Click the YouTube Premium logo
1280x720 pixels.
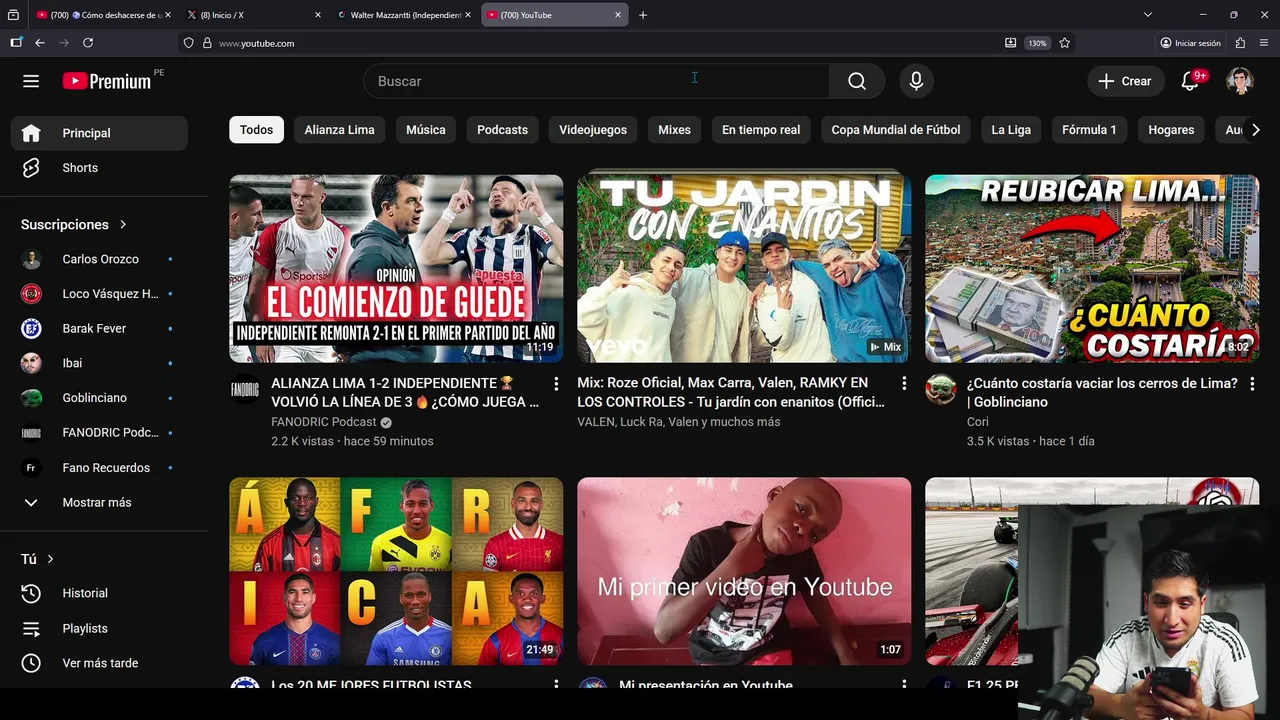[x=107, y=81]
